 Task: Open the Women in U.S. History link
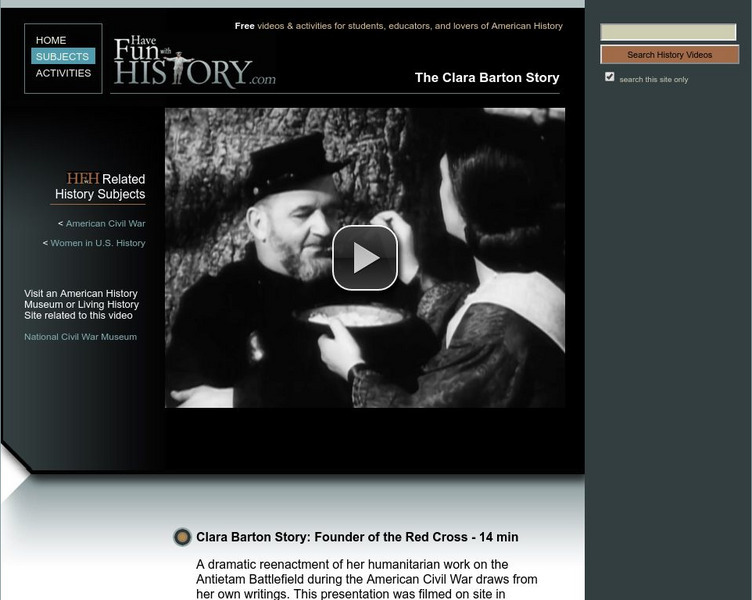coord(98,243)
